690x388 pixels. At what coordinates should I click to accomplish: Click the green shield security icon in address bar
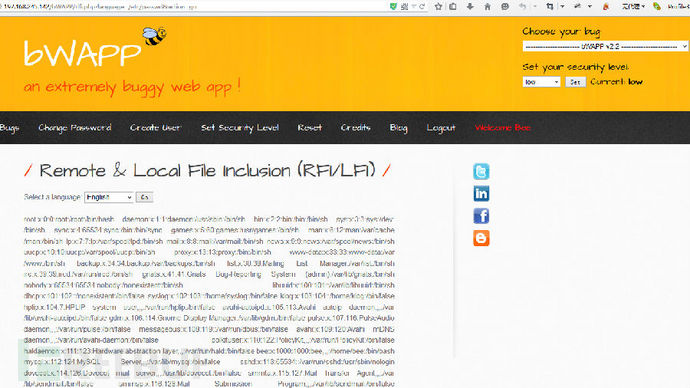tap(393, 6)
